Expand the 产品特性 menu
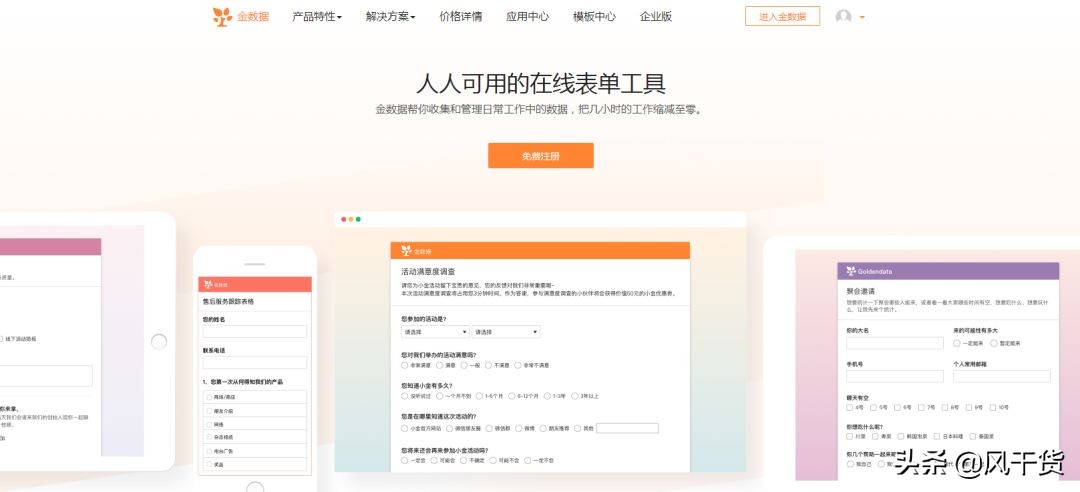 [x=317, y=17]
